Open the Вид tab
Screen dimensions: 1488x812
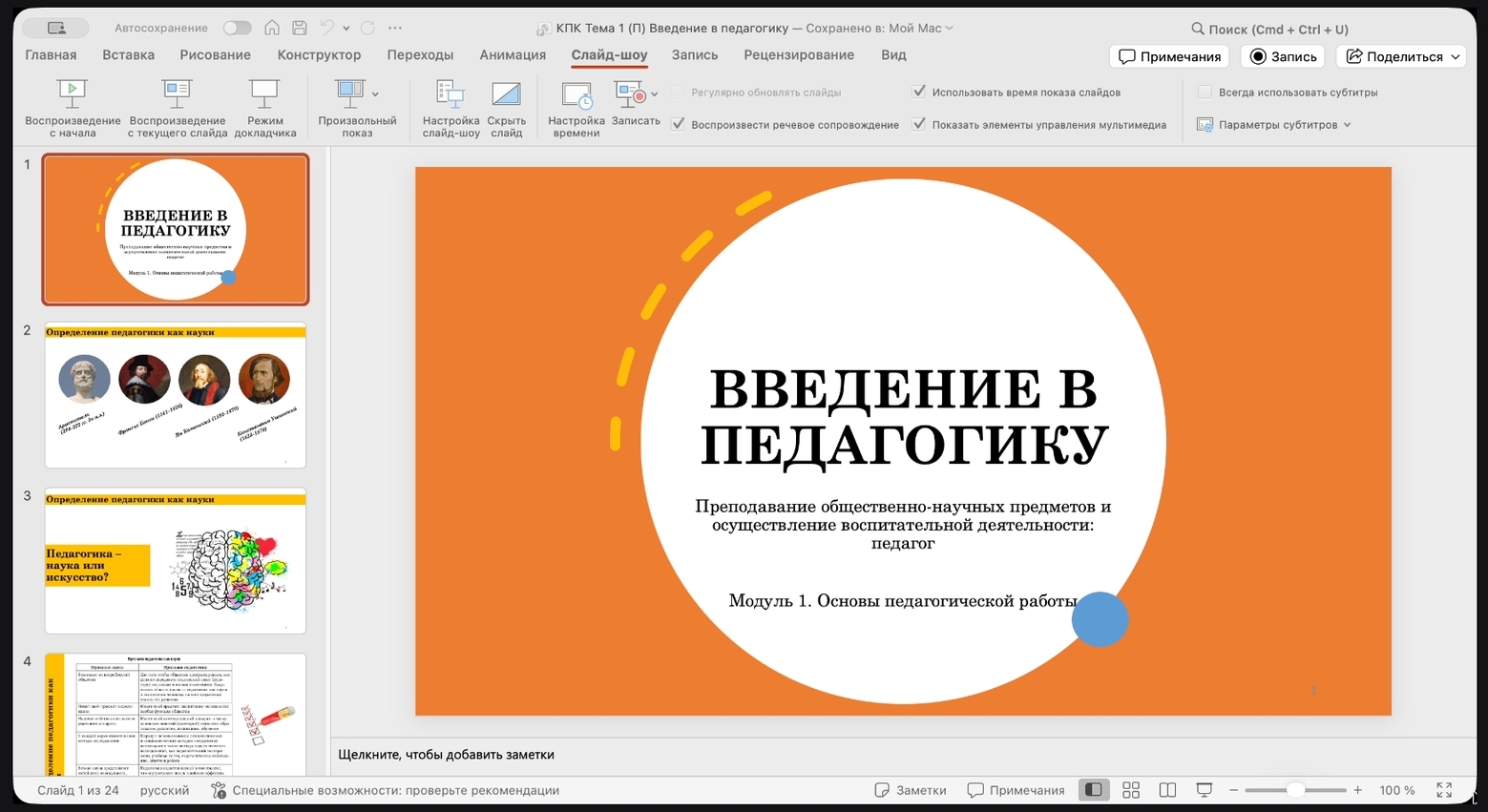893,54
